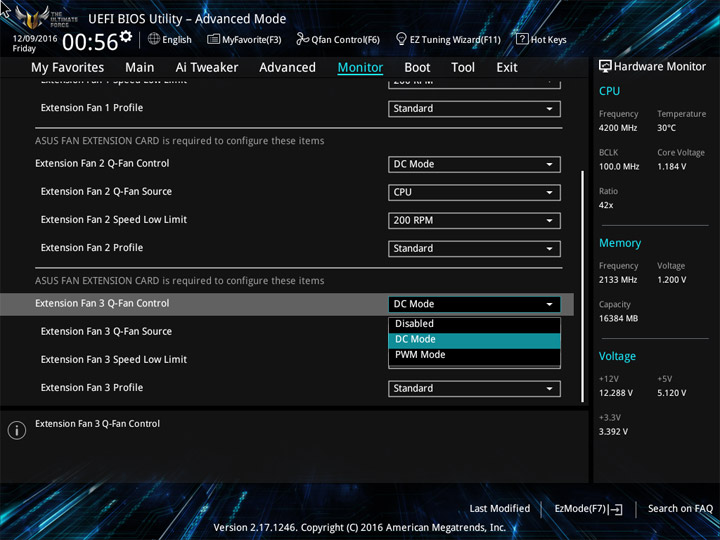Expand Extension Fan 2 Q-Fan Source dropdown

(x=474, y=192)
